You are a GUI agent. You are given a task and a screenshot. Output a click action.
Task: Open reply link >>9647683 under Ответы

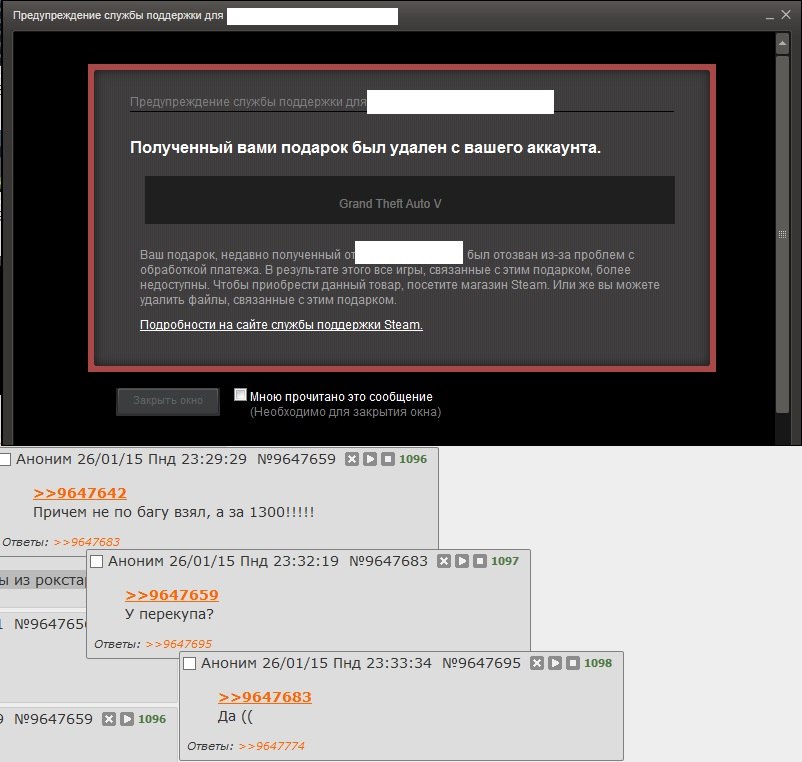pyautogui.click(x=86, y=542)
